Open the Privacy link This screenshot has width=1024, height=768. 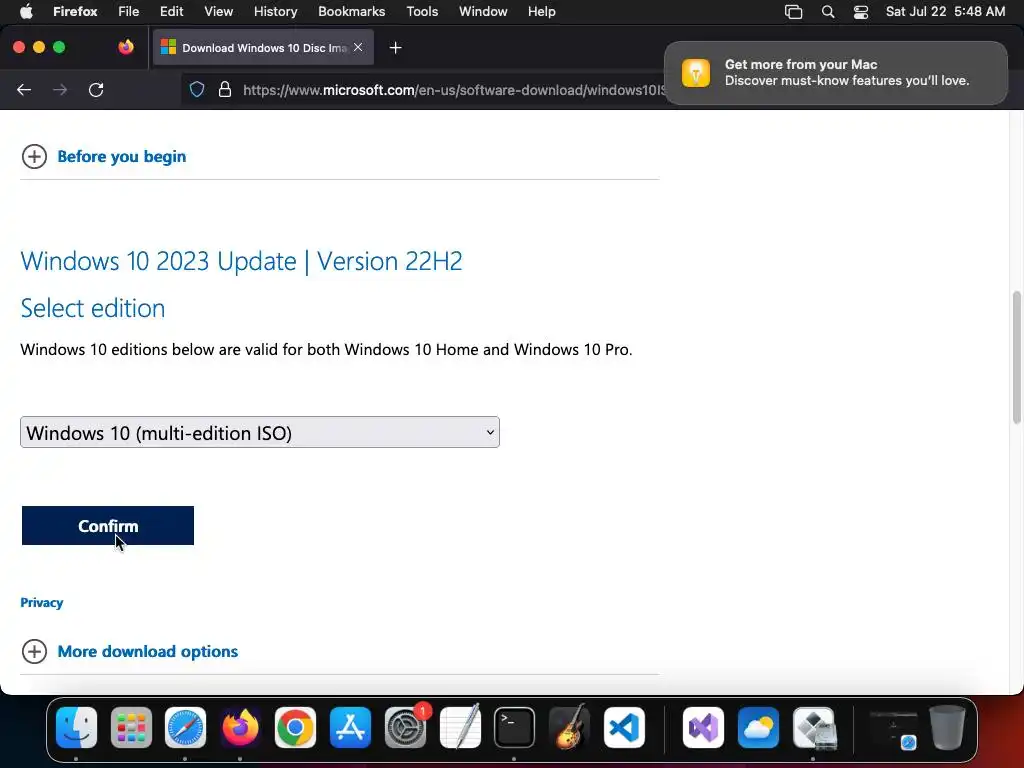(x=42, y=602)
